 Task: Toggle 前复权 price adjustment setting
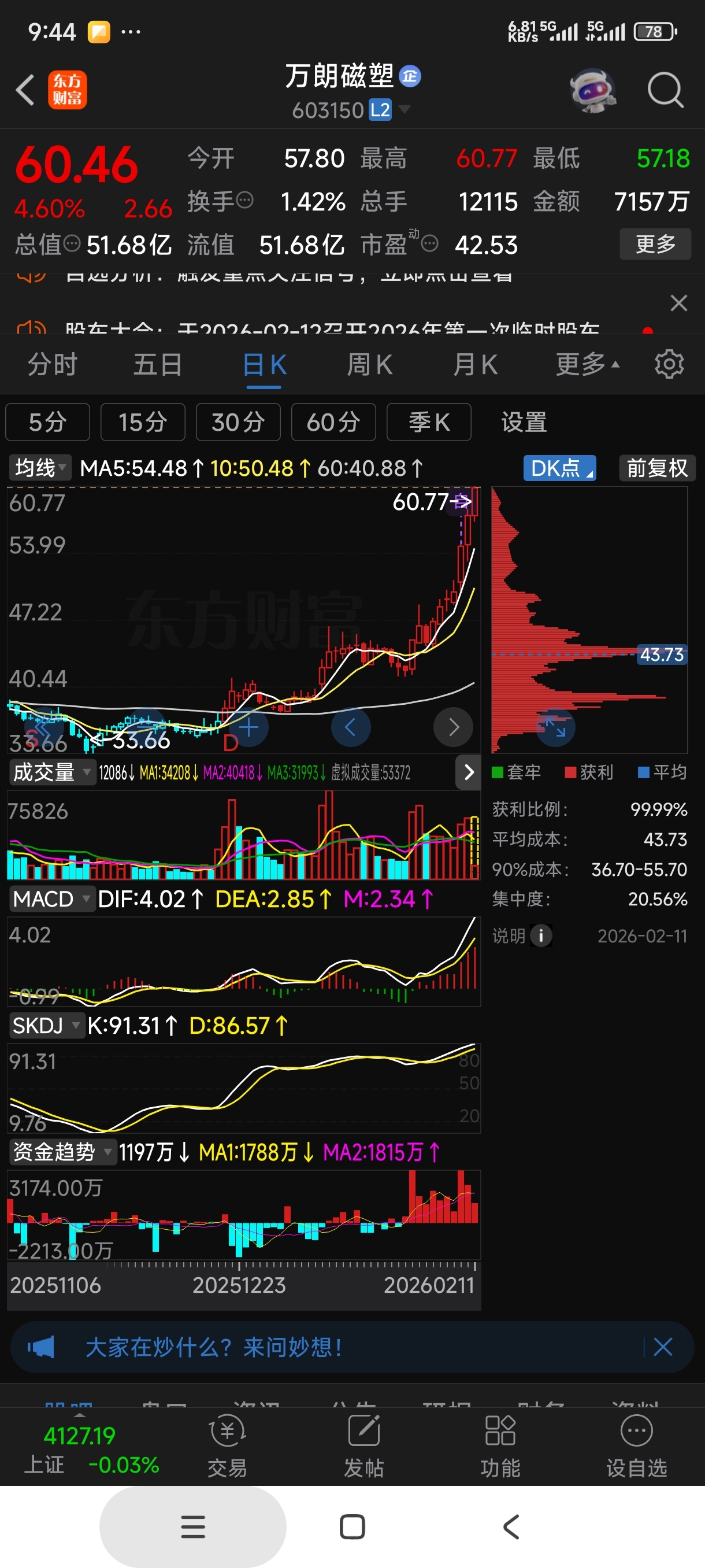[657, 468]
